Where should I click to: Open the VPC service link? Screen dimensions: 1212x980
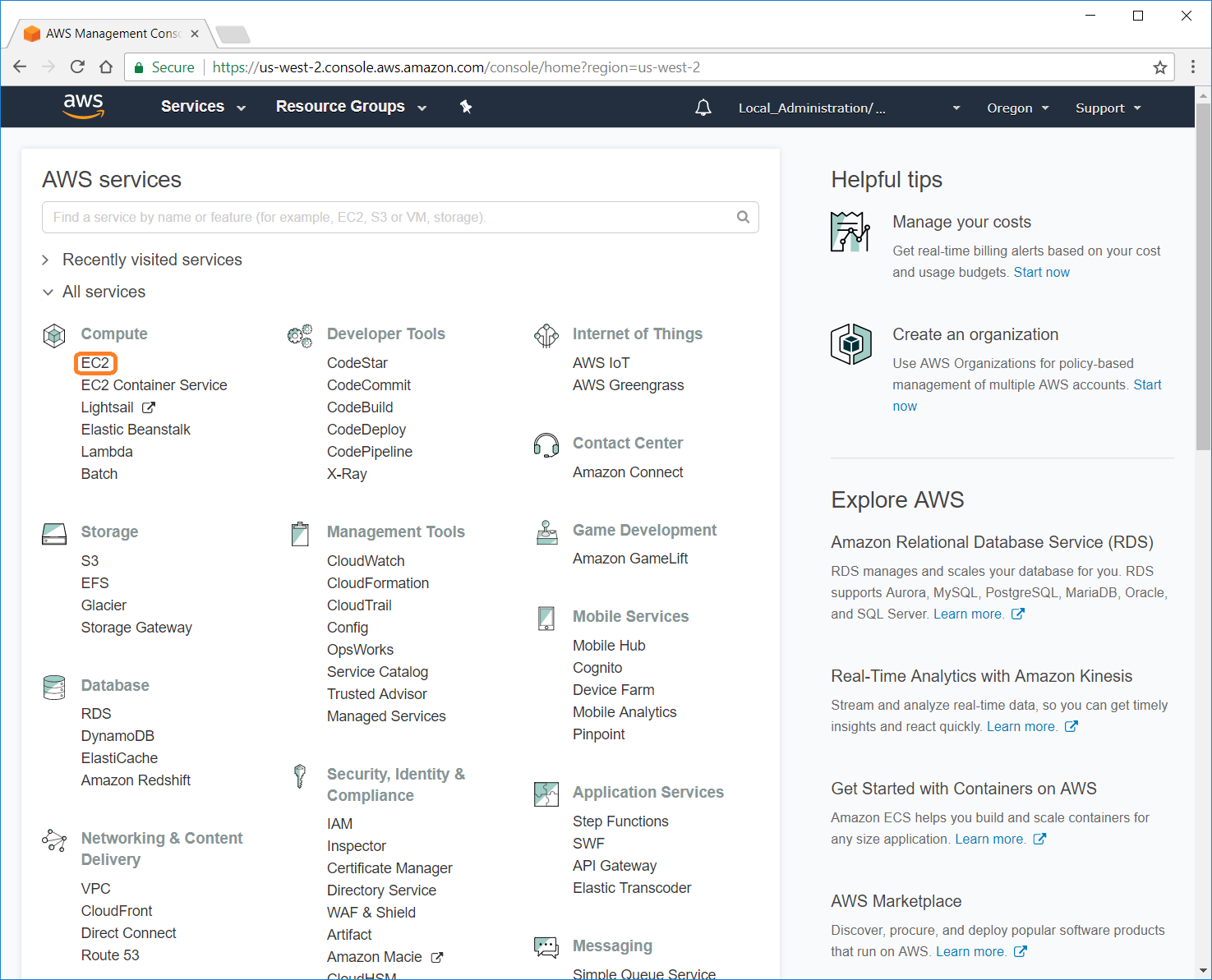[x=95, y=889]
